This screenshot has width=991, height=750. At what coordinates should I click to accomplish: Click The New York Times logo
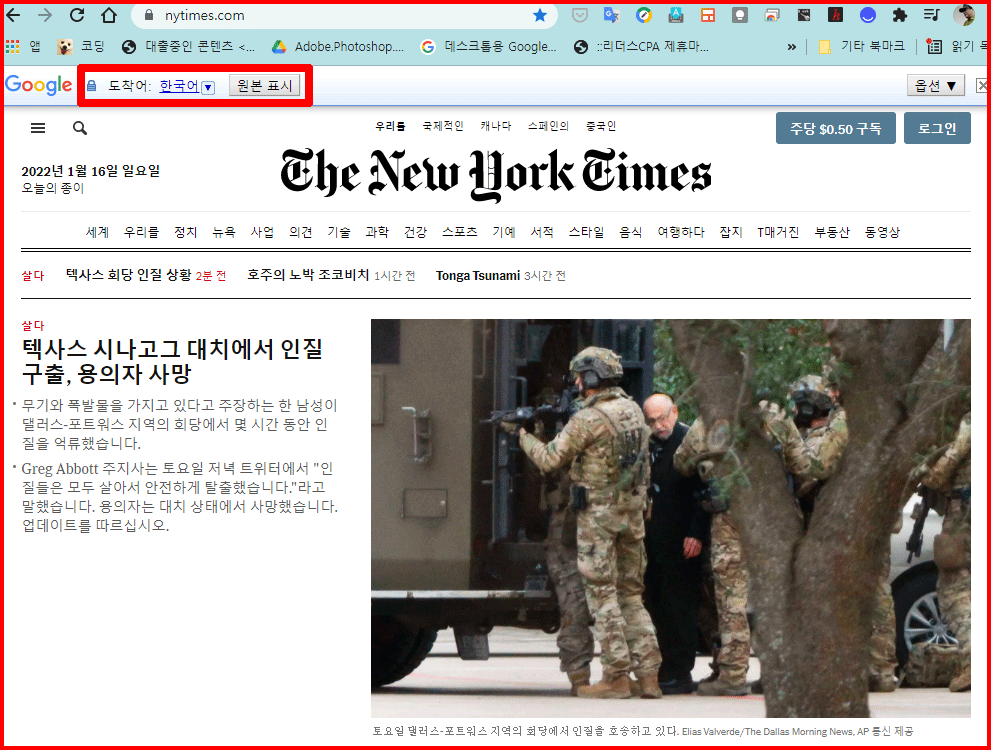point(496,174)
